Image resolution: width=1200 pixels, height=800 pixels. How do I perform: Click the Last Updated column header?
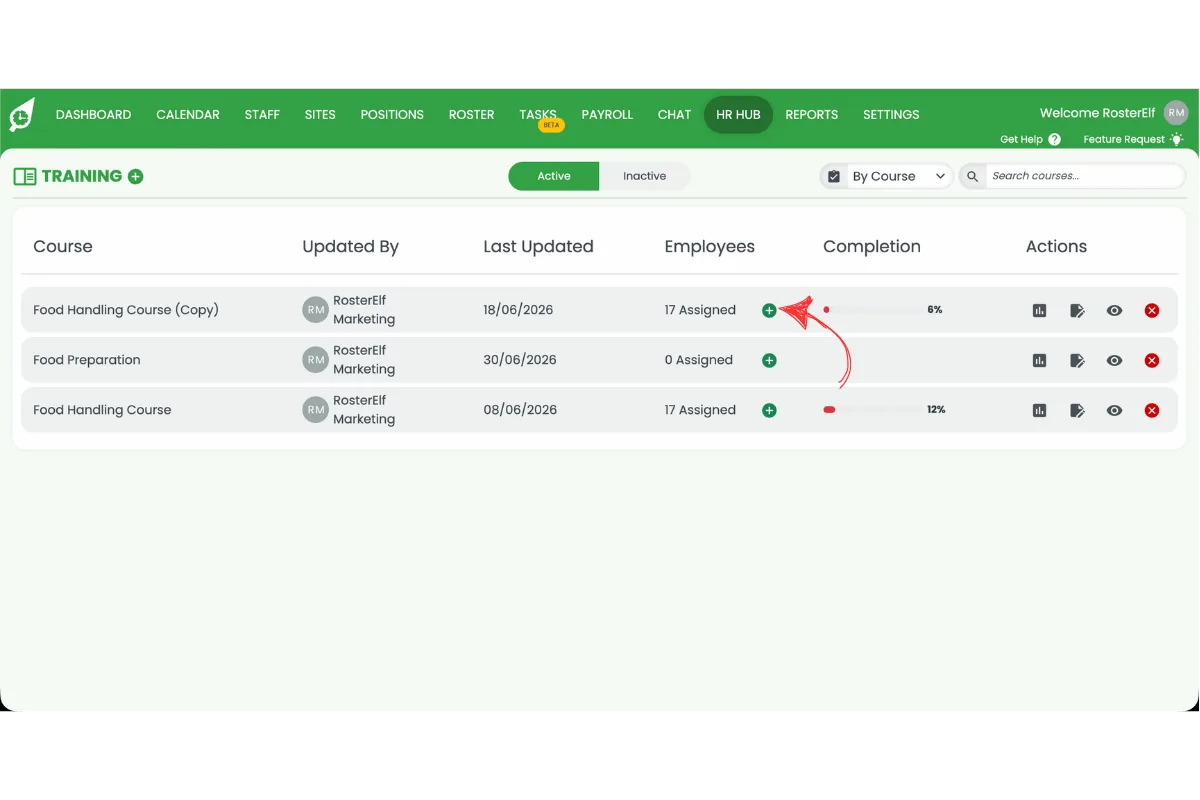click(x=538, y=247)
